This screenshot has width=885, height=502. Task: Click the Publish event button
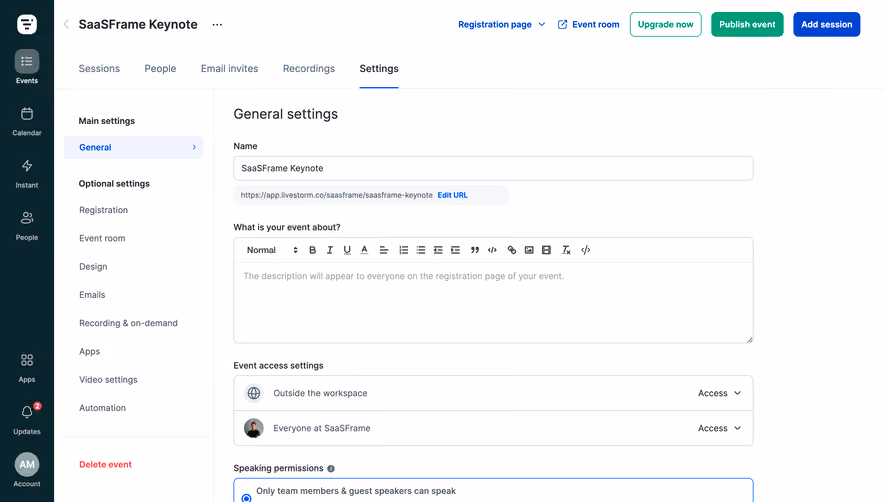[x=747, y=24]
